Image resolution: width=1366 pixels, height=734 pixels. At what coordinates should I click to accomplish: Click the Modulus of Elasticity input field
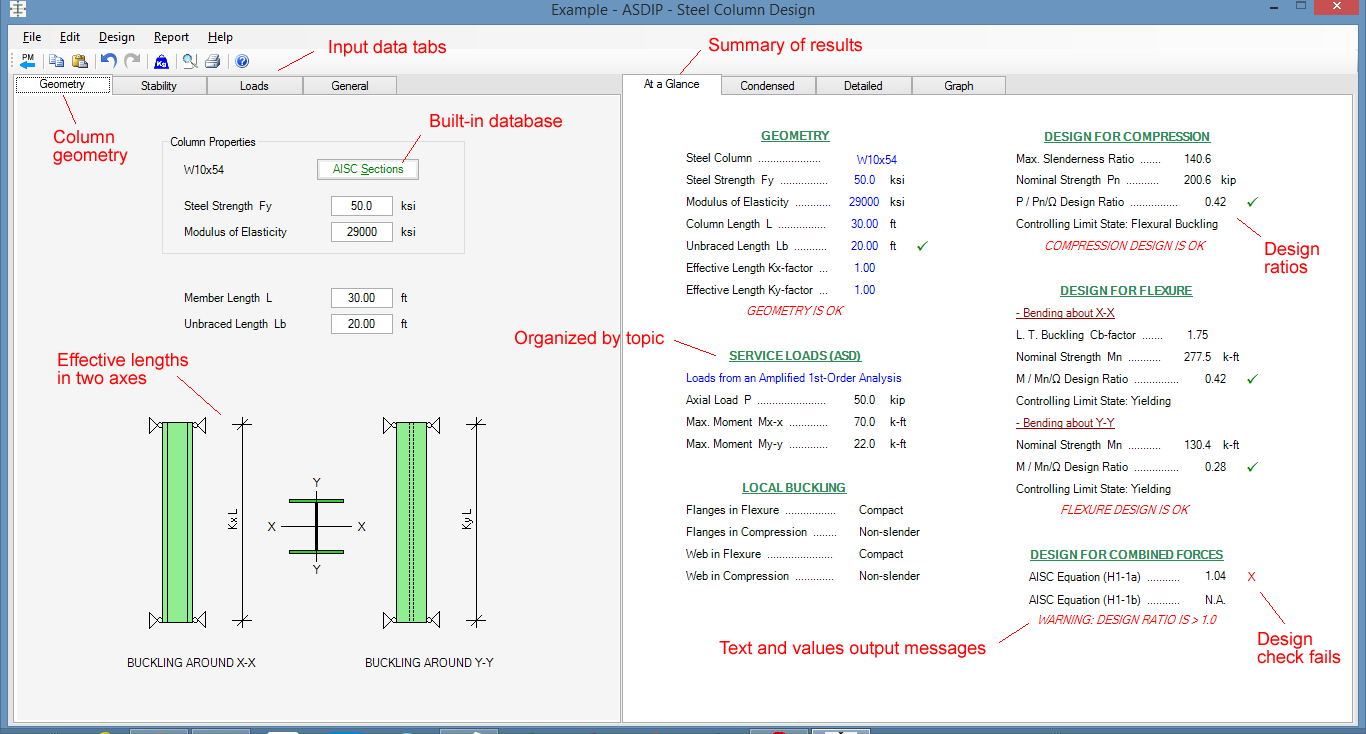pos(362,232)
